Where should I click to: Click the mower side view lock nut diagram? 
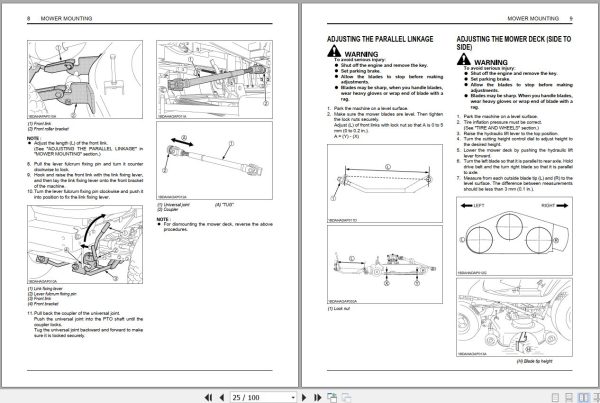385,264
